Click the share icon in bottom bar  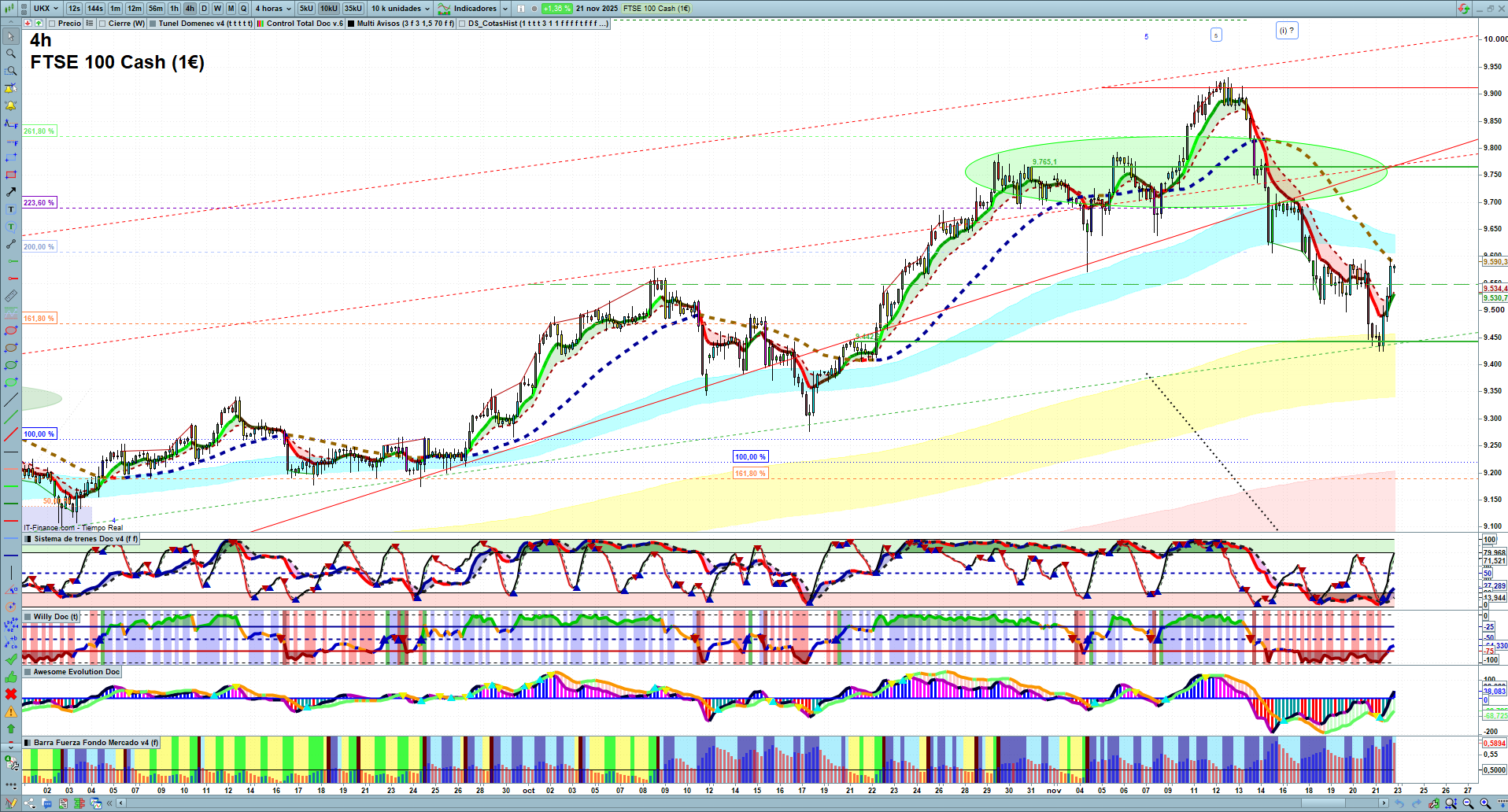[x=30, y=803]
